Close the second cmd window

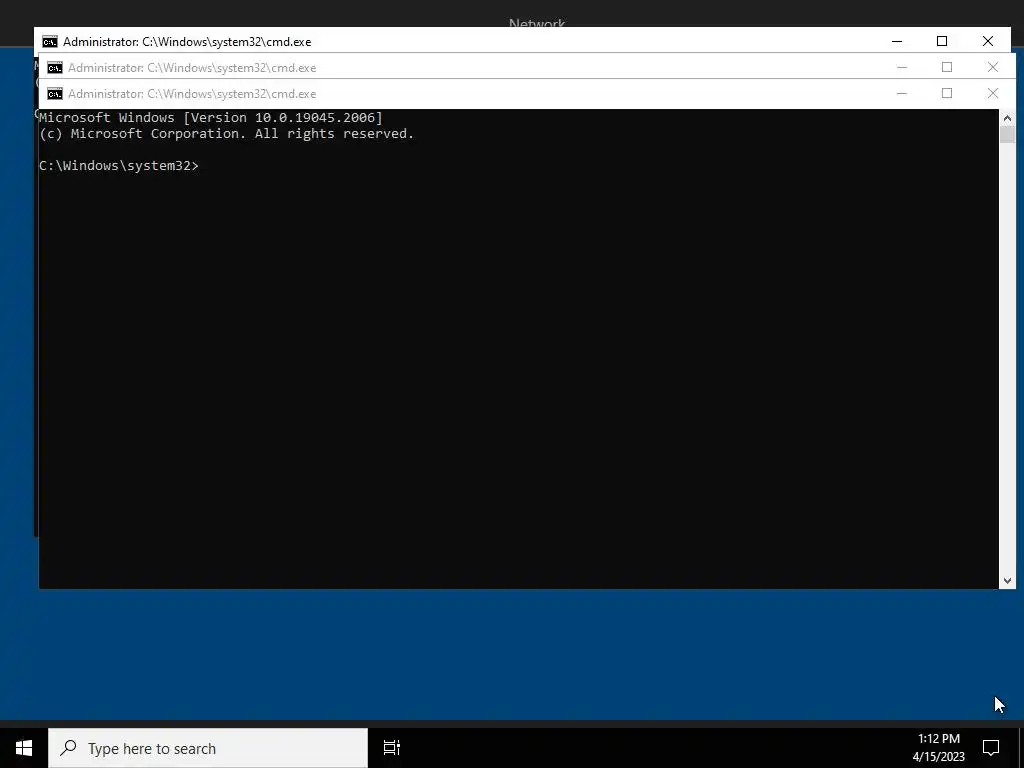(x=993, y=67)
